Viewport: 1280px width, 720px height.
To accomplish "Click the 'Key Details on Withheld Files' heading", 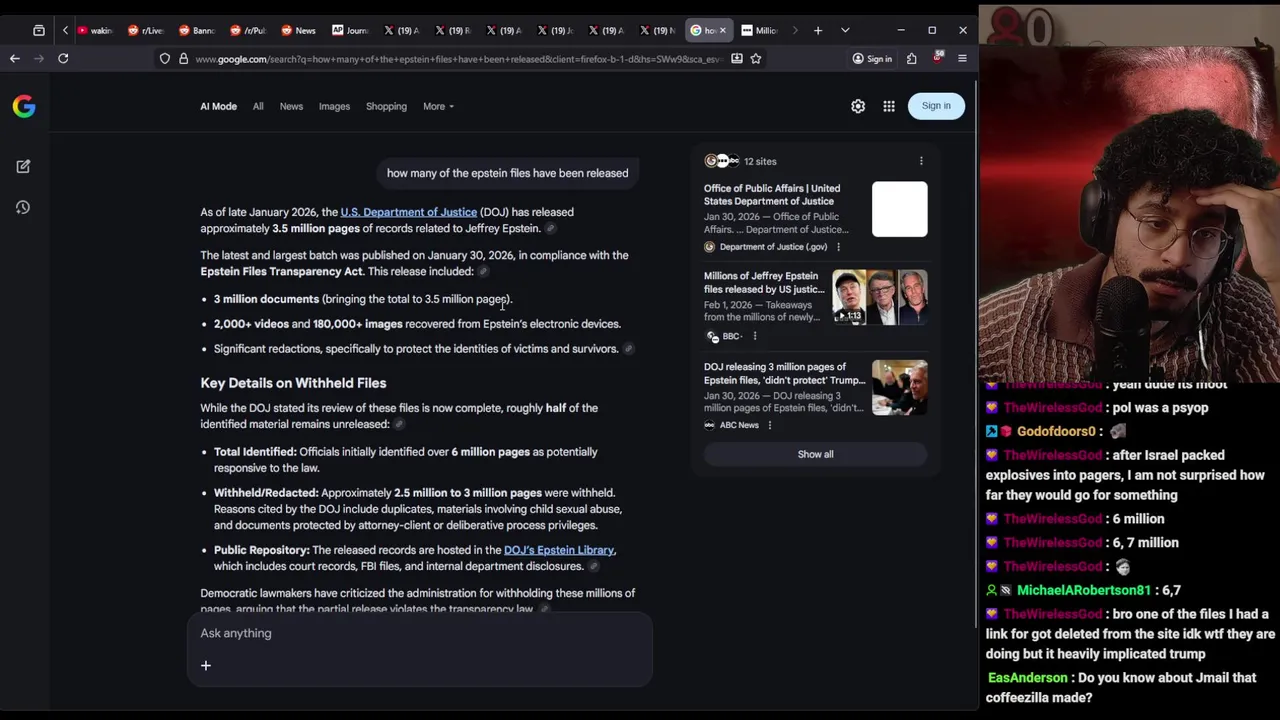I will (293, 383).
